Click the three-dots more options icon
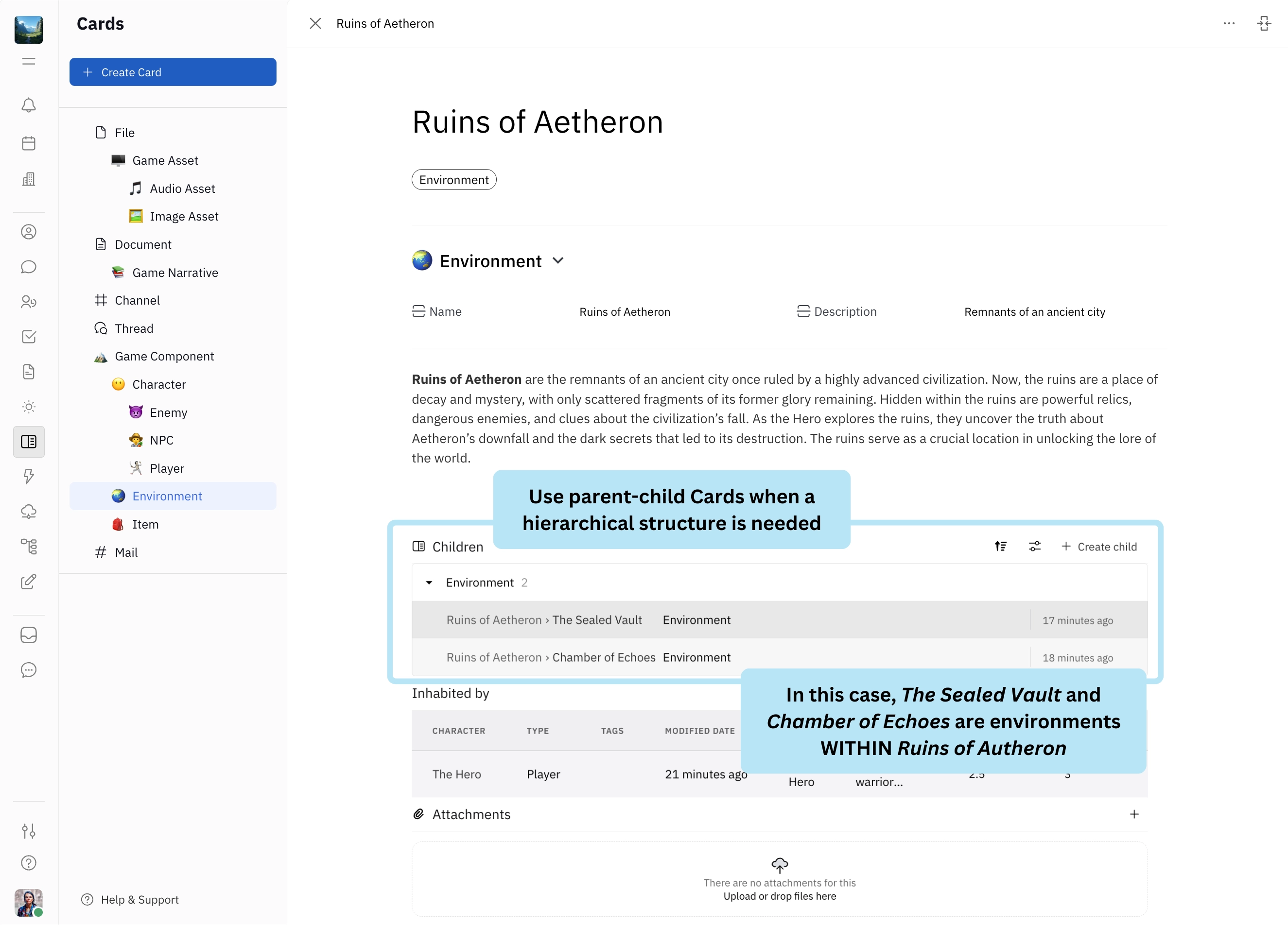Image resolution: width=1288 pixels, height=925 pixels. click(x=1228, y=23)
